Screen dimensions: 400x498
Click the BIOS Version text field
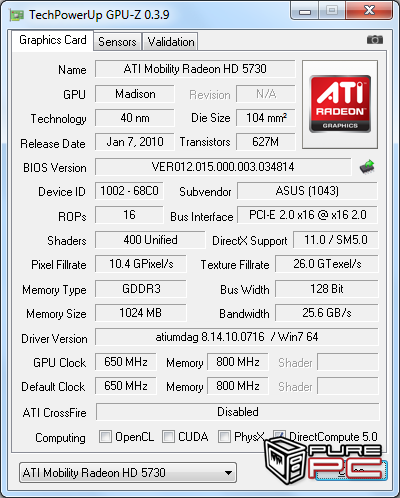click(x=223, y=167)
